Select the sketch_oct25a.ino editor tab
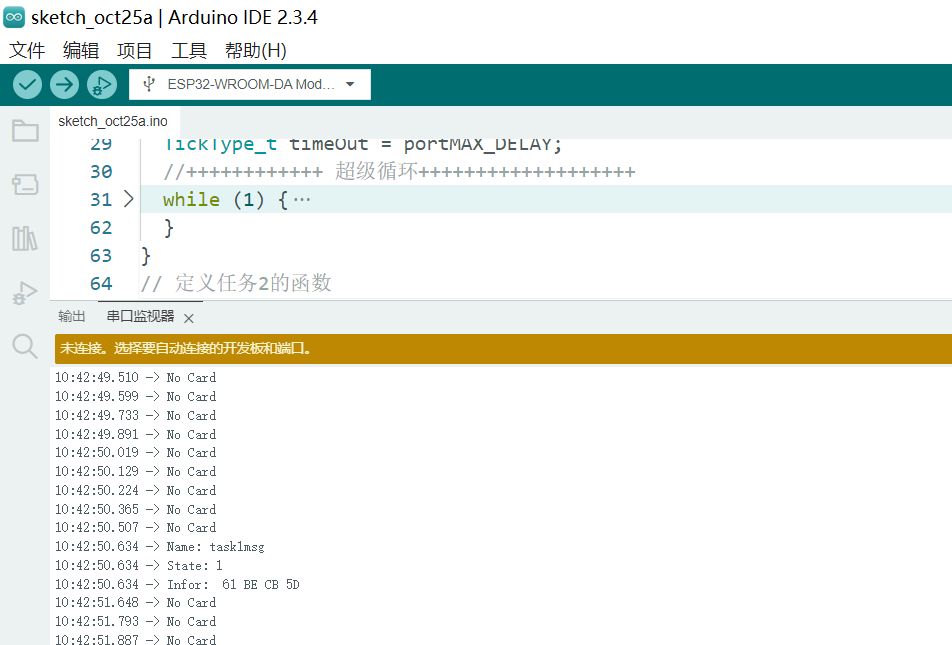 pos(113,121)
